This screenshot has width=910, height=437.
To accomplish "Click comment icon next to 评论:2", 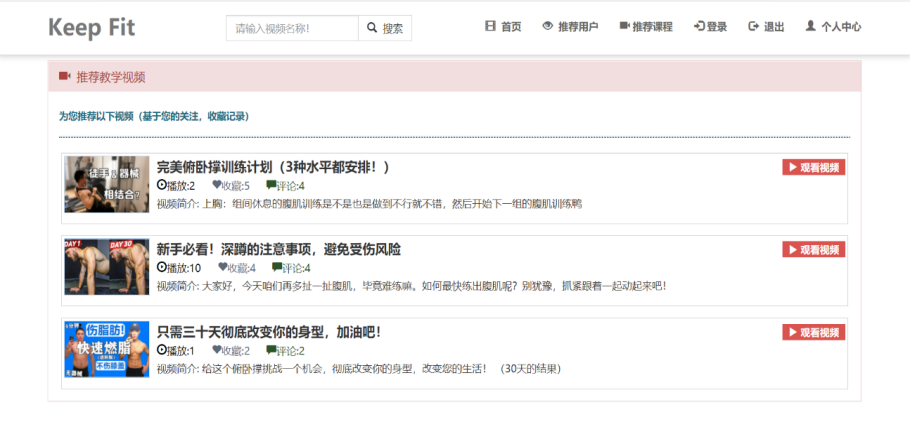I will tap(271, 350).
